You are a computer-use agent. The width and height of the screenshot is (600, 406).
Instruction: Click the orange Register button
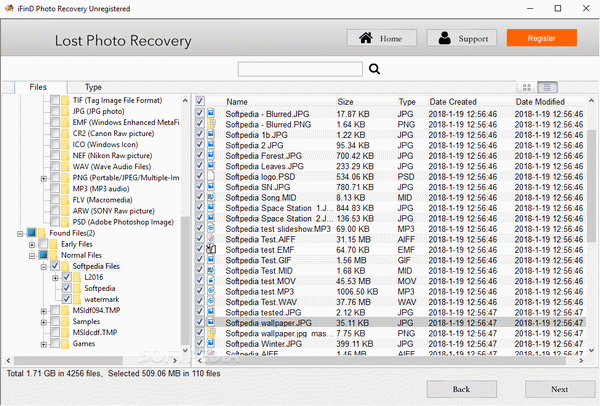coord(541,38)
